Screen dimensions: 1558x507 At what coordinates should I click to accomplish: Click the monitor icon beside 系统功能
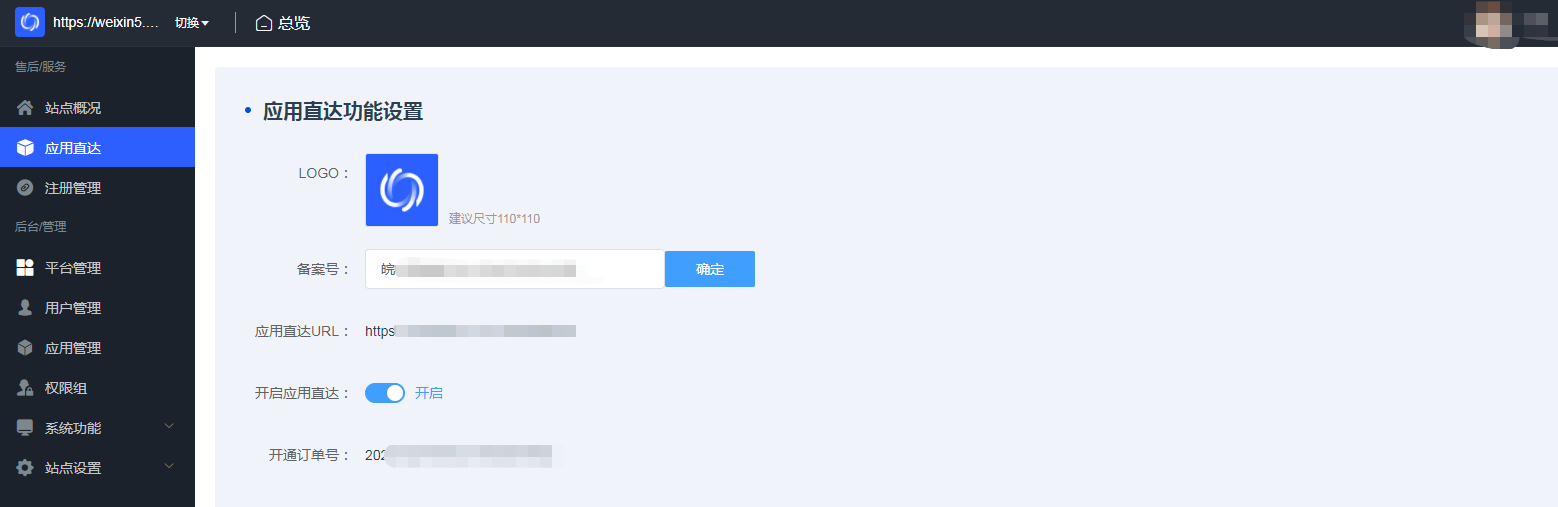25,427
